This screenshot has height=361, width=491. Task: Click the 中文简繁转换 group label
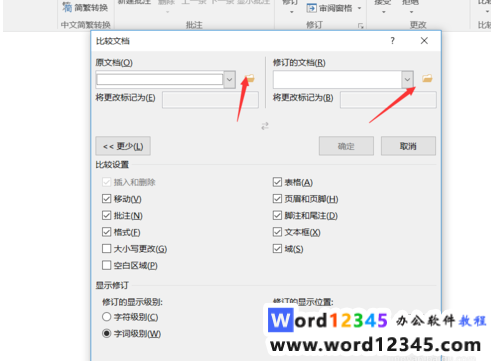(x=86, y=25)
